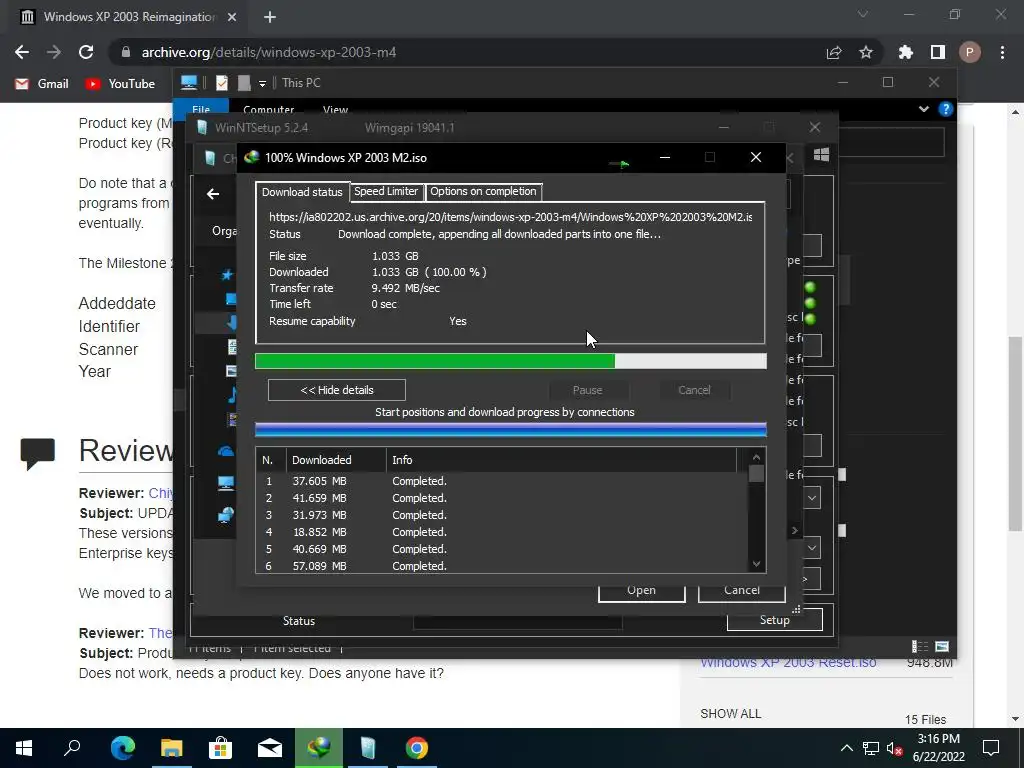Screen dimensions: 1024x768
Task: Click the Windows logo icon in WinNTSetup
Action: pos(821,155)
